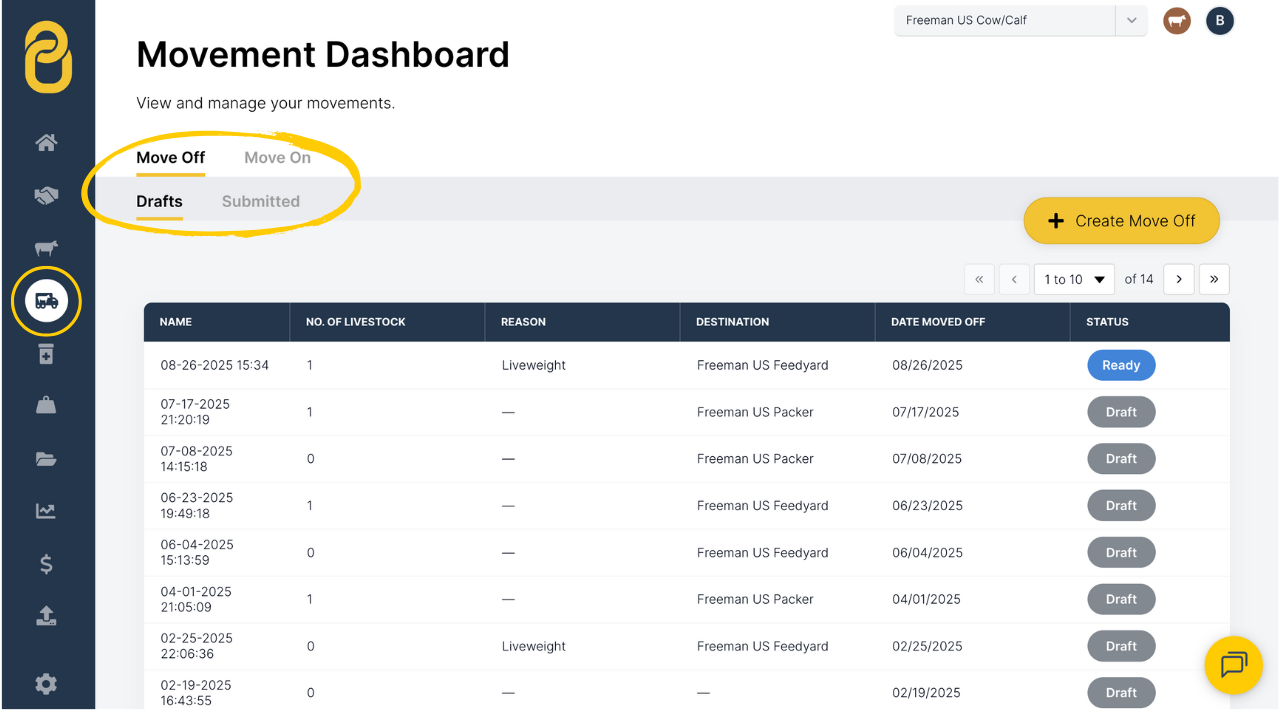Switch to the Move On tab

(277, 158)
